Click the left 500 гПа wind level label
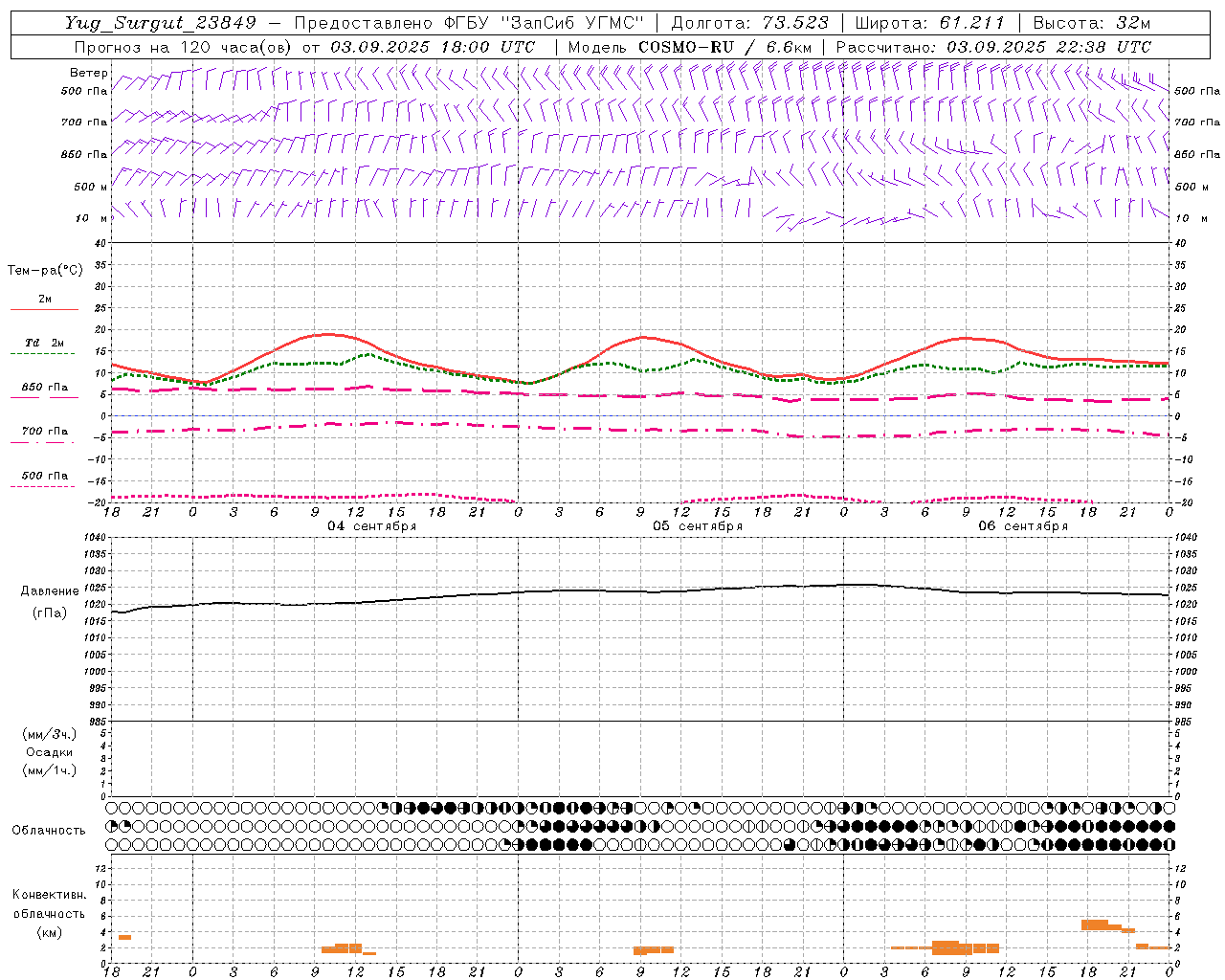This screenshot has width=1225, height=980. 84,91
